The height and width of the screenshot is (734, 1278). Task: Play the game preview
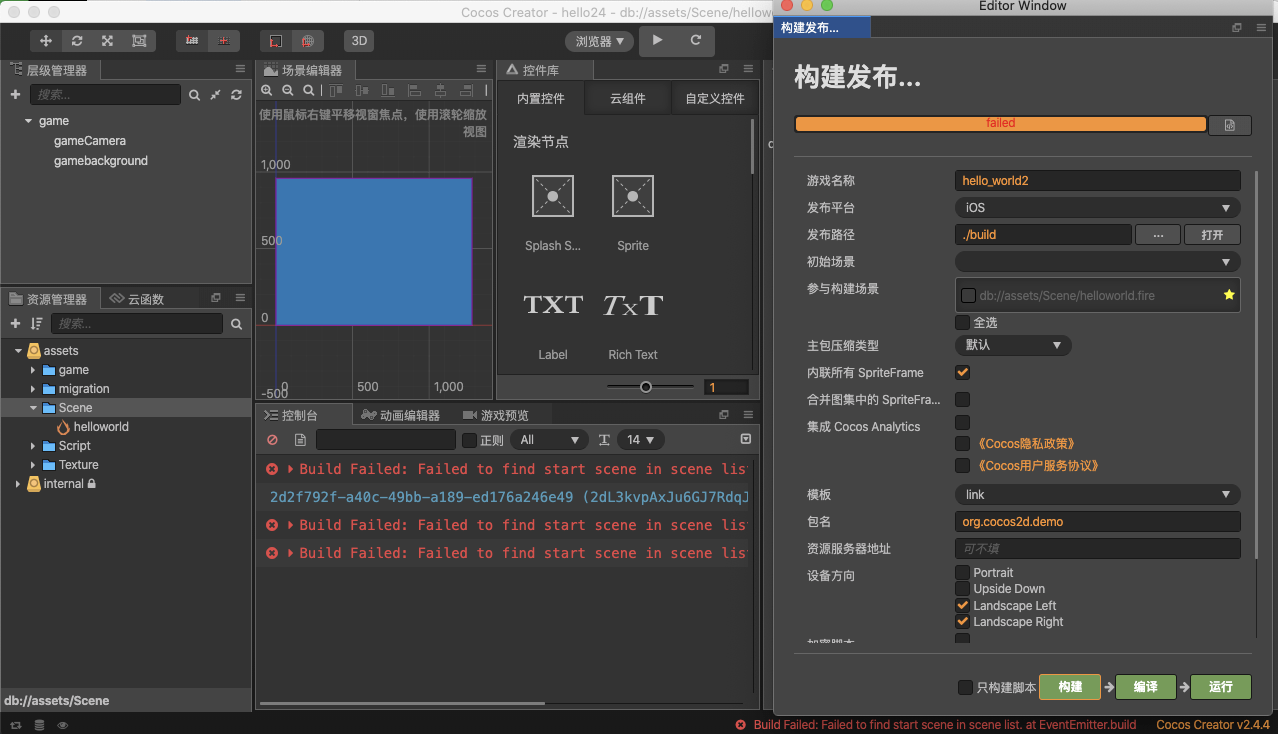tap(657, 40)
